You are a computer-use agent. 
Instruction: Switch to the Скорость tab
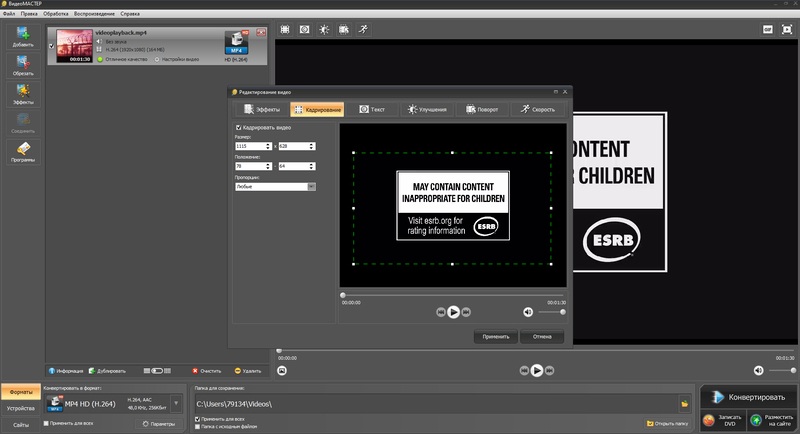[x=537, y=109]
